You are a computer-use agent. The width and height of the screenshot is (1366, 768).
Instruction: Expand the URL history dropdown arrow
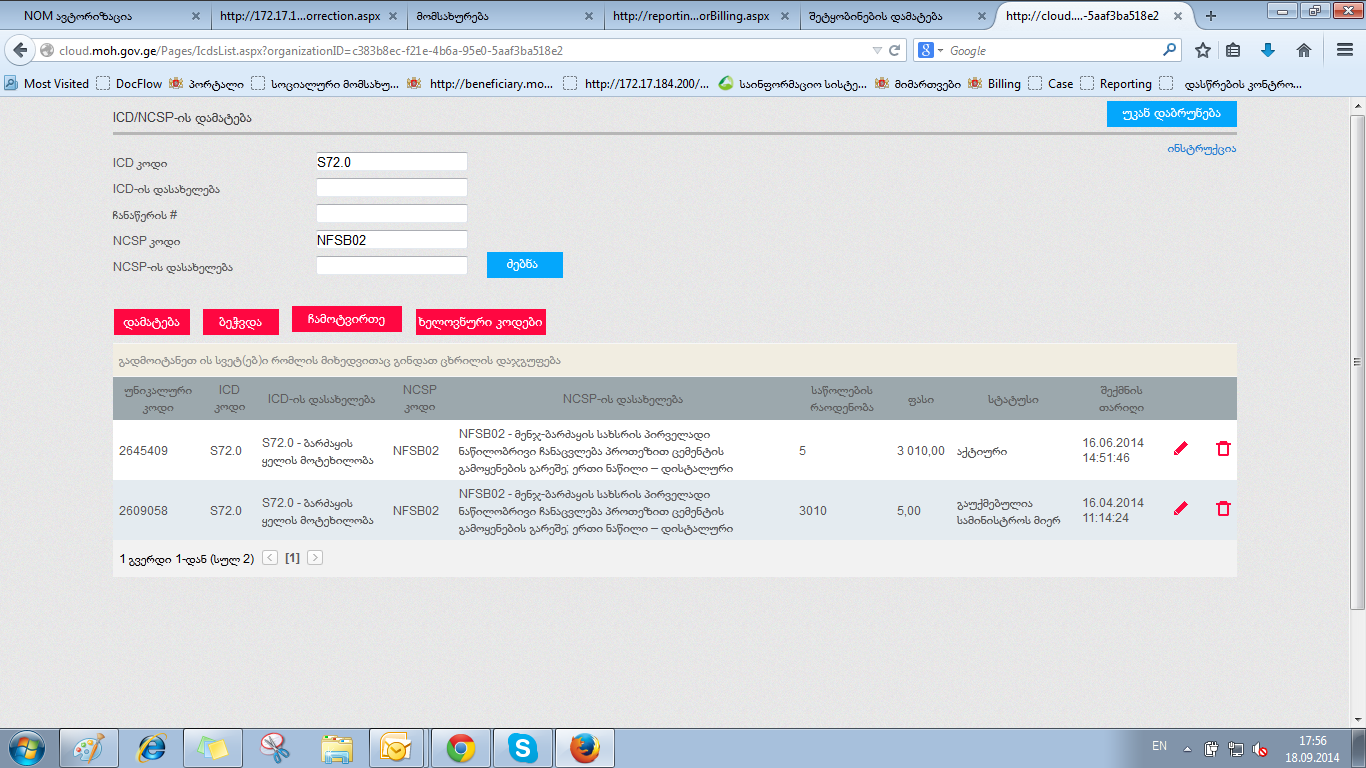(x=877, y=50)
